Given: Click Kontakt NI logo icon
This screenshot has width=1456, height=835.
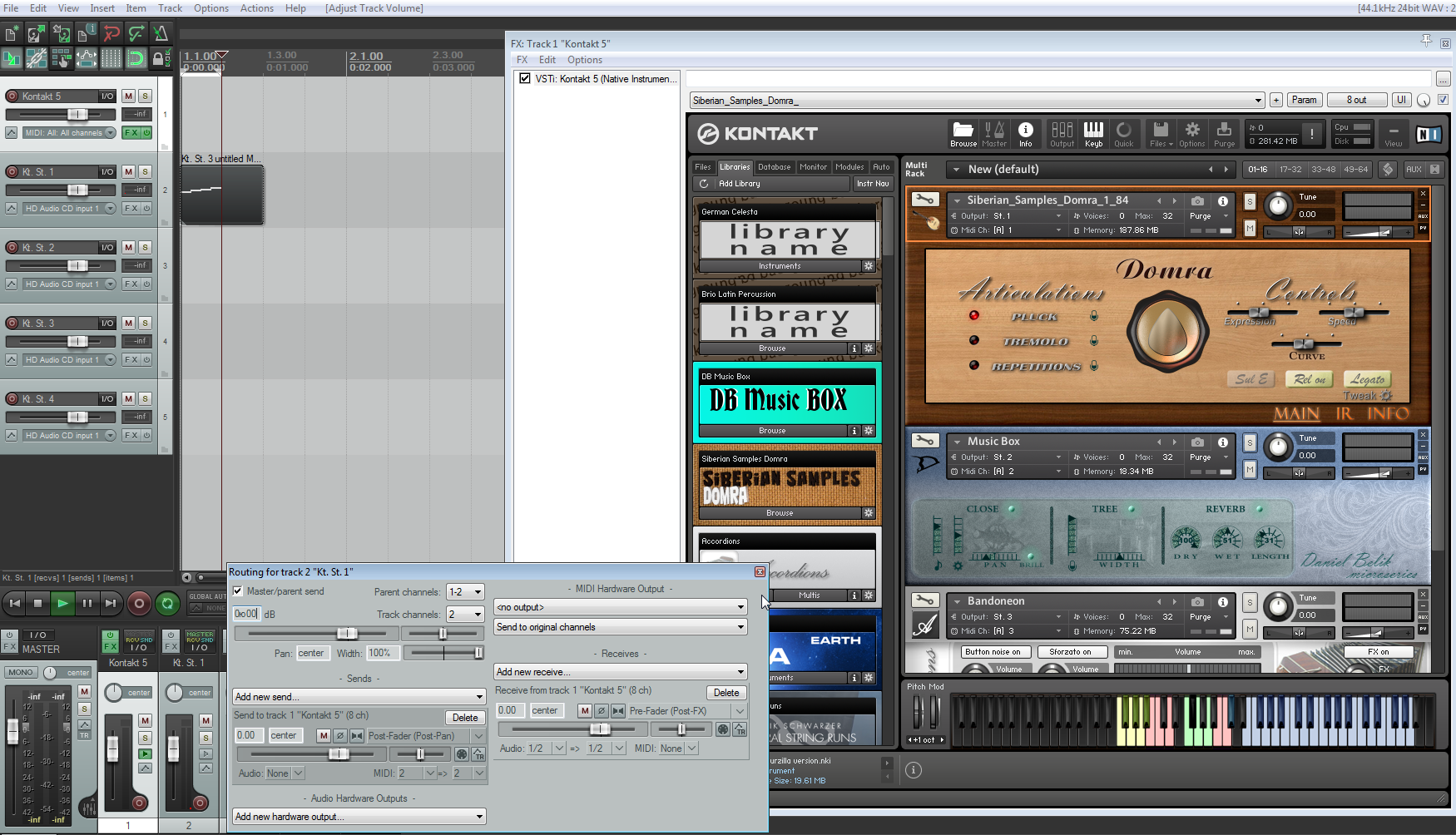Looking at the screenshot, I should [1428, 134].
